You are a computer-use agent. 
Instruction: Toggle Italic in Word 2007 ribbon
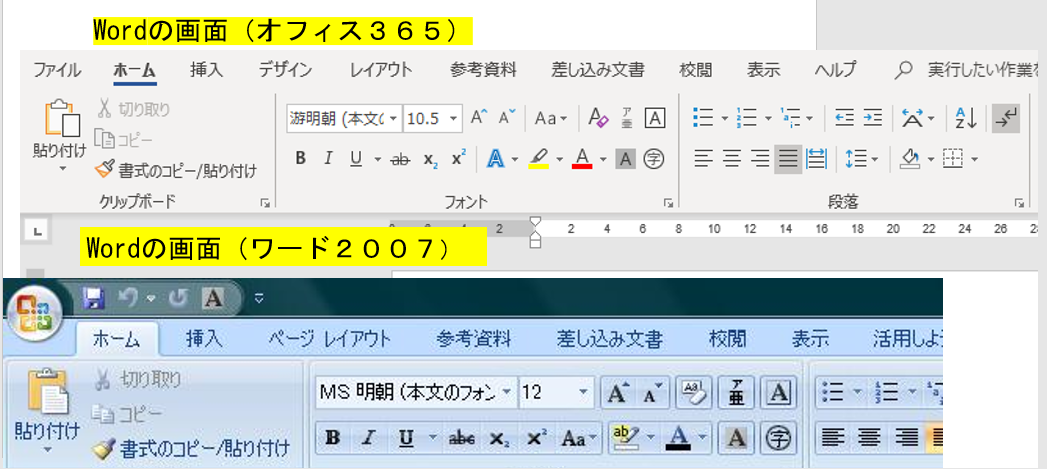point(367,438)
